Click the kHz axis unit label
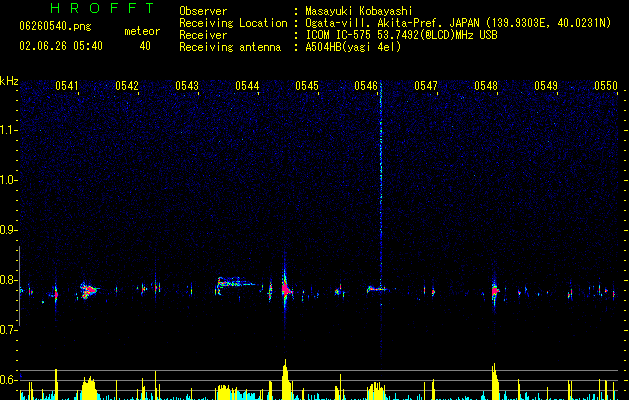 (9, 81)
